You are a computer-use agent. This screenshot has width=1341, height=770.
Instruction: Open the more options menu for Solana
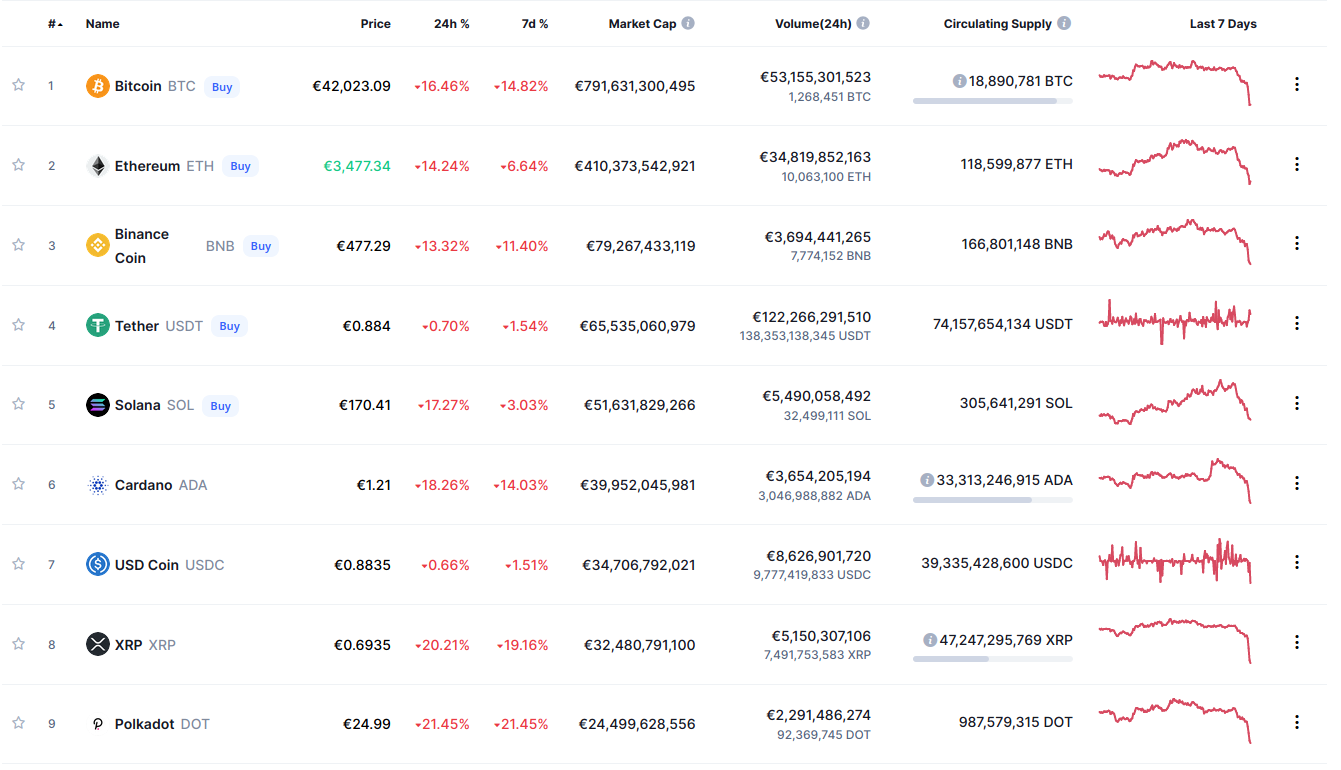click(x=1297, y=403)
